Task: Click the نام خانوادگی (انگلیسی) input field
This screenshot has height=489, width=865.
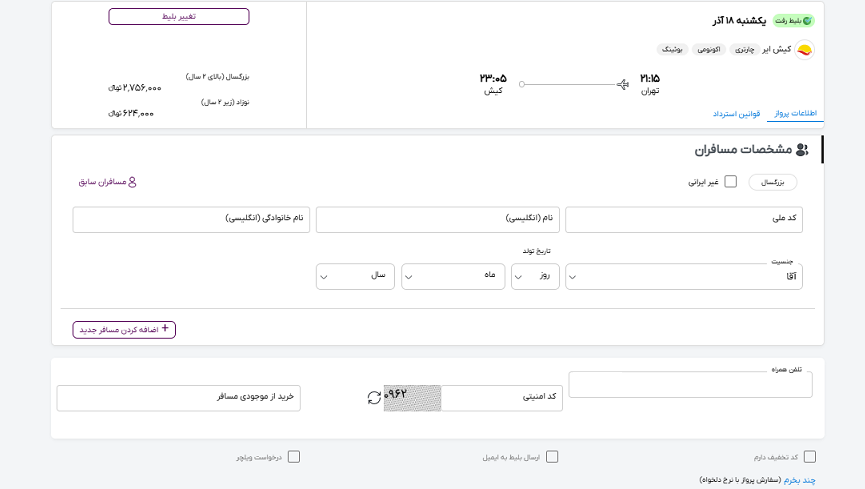Action: coord(191,220)
